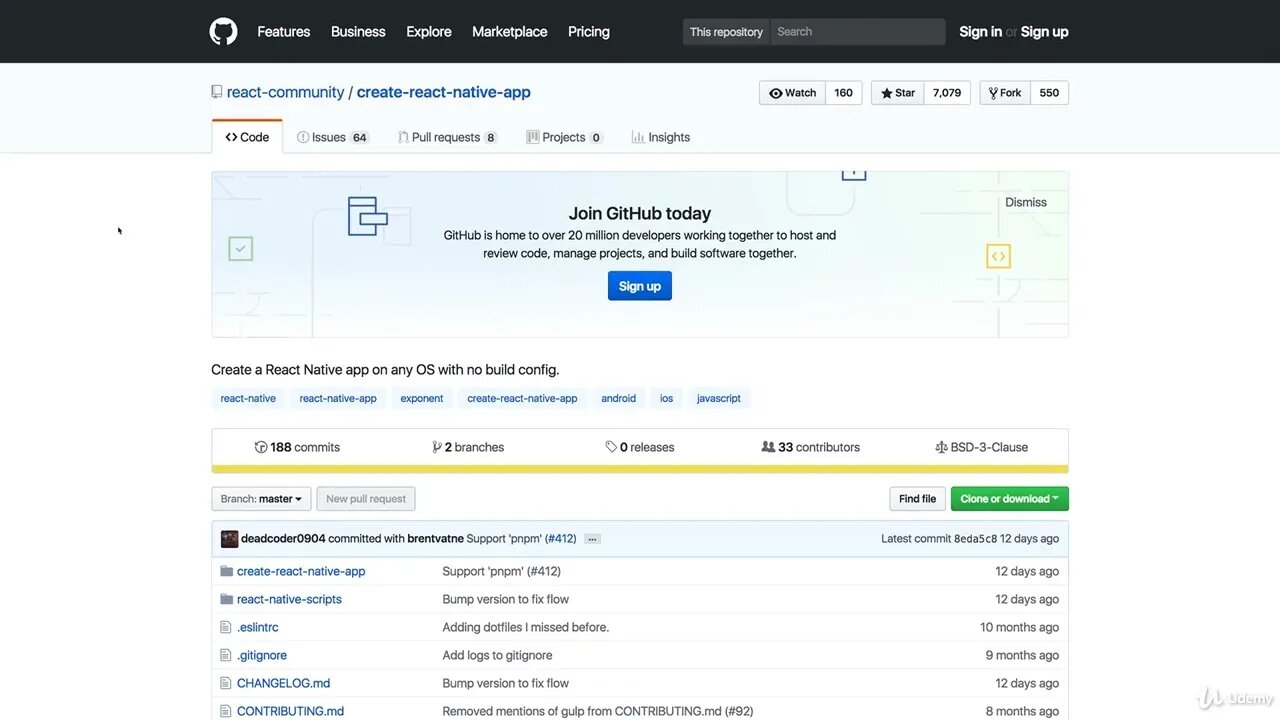Open the brentvatne committer link
This screenshot has height=720, width=1280.
click(436, 538)
